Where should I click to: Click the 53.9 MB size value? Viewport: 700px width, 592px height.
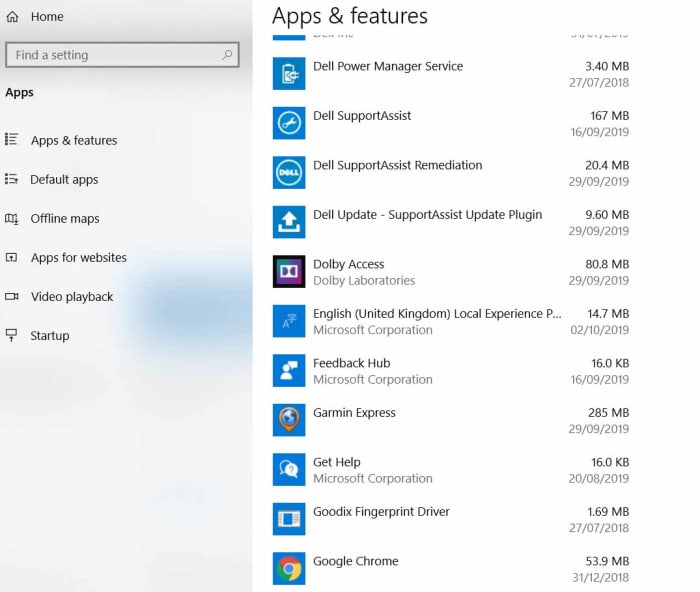[607, 561]
